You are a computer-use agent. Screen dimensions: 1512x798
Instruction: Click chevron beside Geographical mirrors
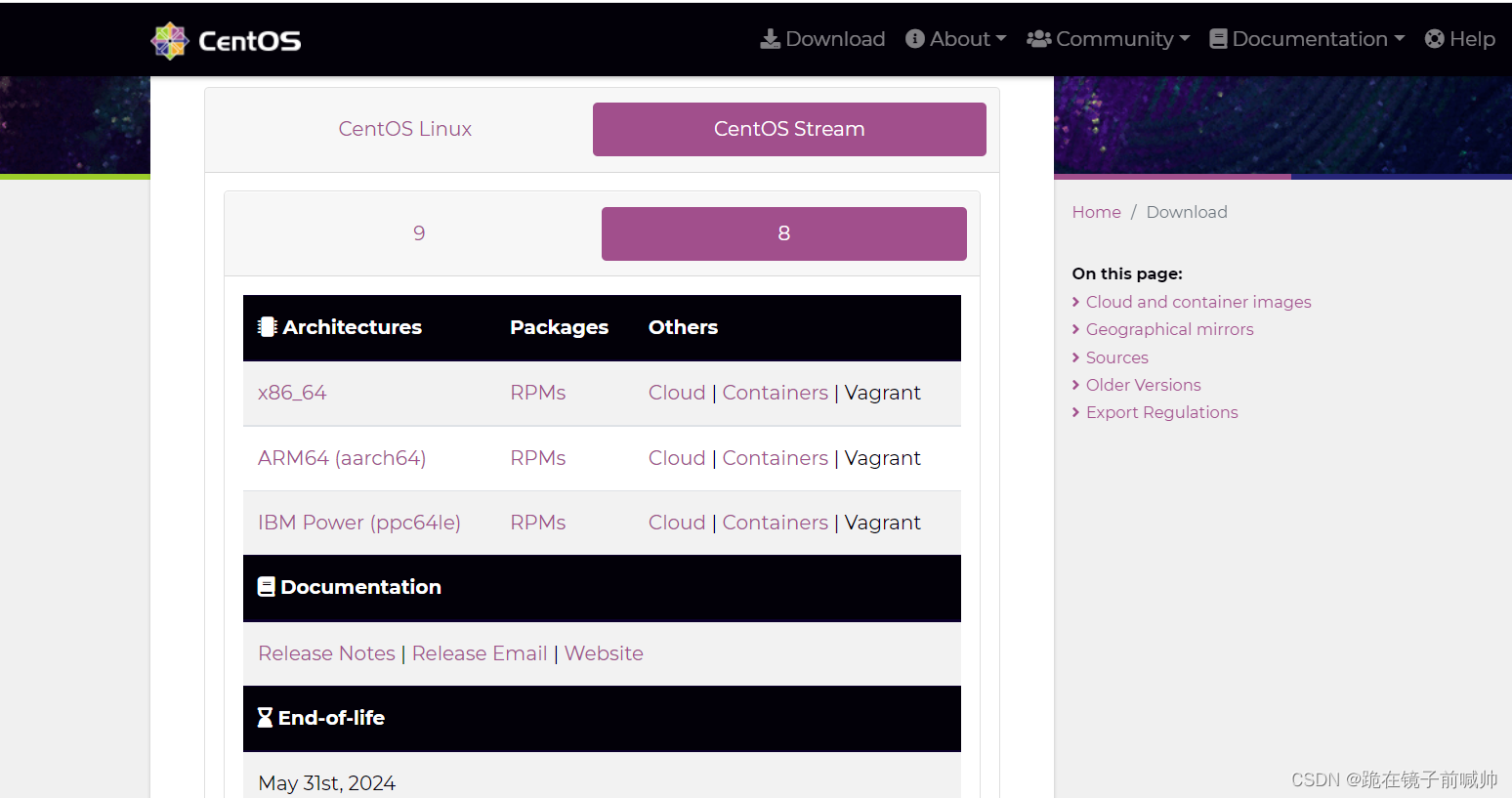pyautogui.click(x=1076, y=329)
